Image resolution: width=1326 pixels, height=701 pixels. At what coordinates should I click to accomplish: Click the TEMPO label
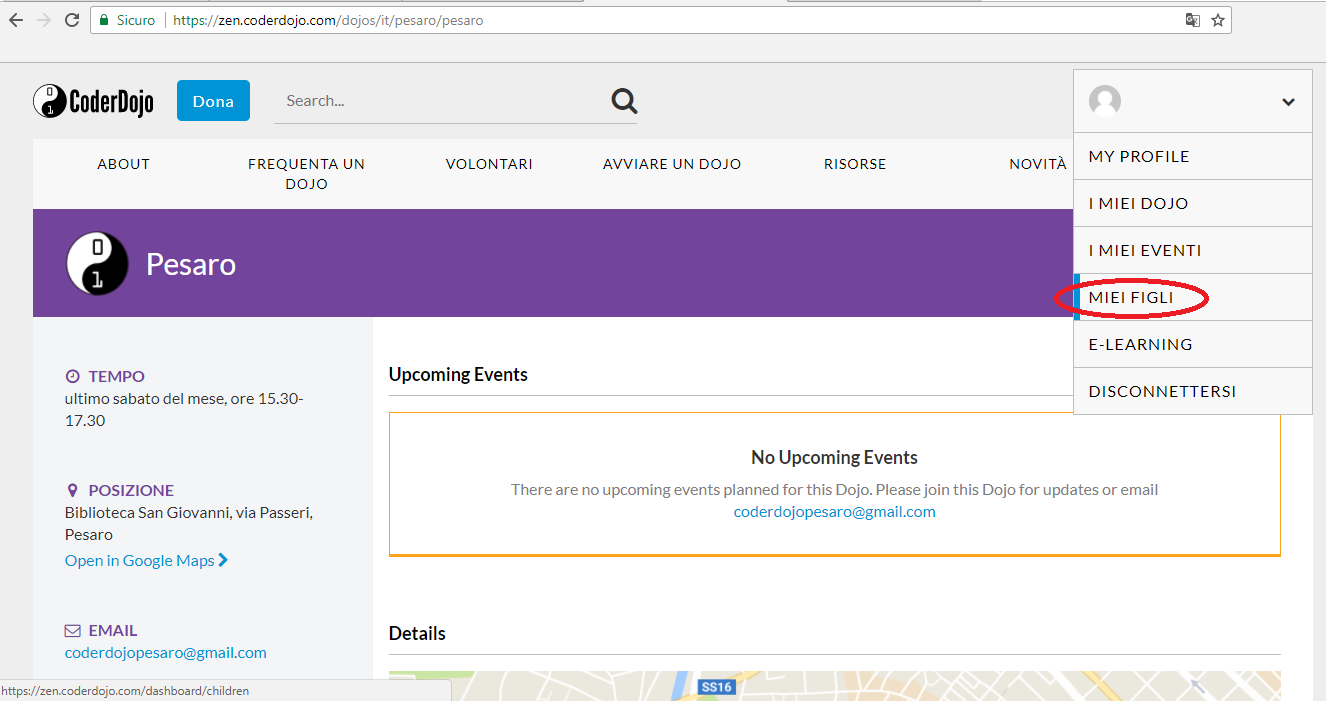pos(116,377)
